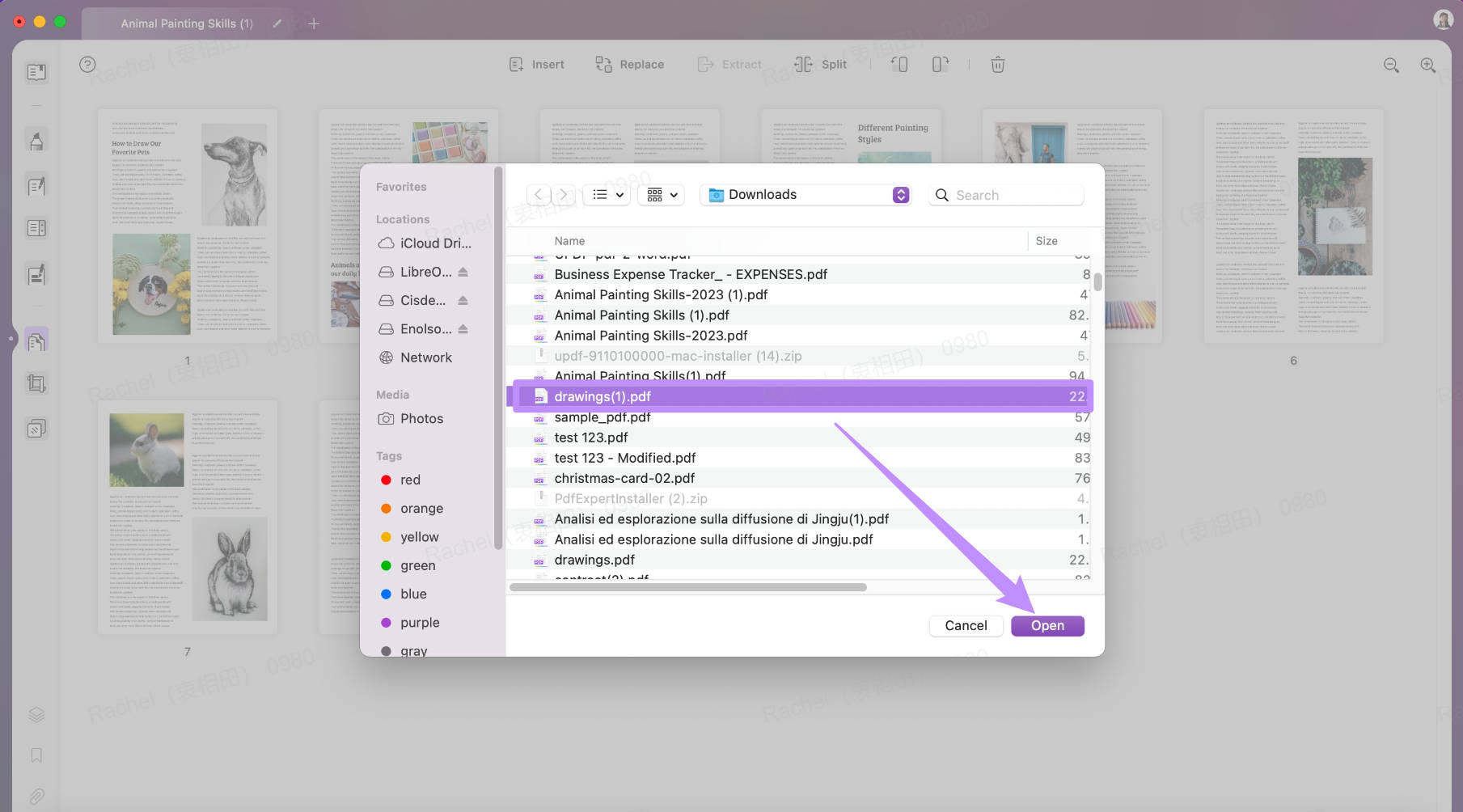1463x812 pixels.
Task: Zoom out page thumbnails
Action: coord(1391,65)
